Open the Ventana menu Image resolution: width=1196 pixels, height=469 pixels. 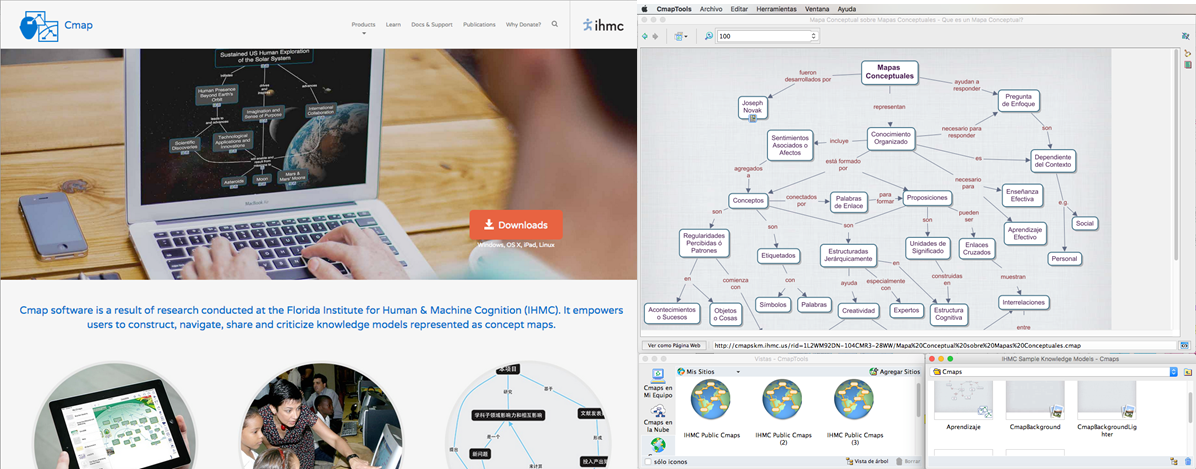click(x=818, y=8)
